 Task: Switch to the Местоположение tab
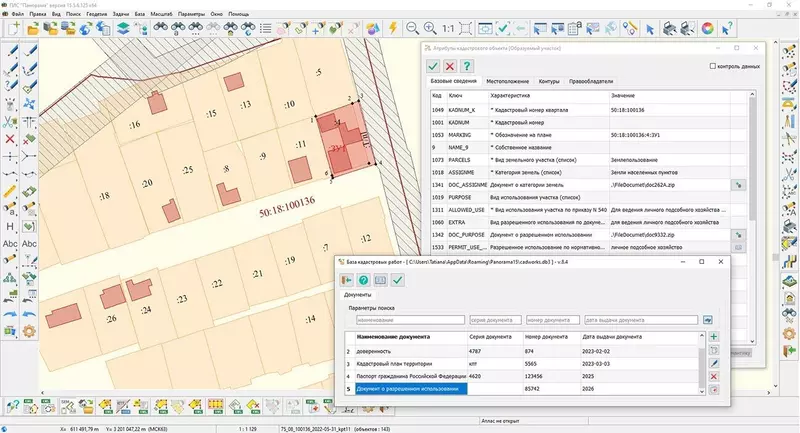507,81
